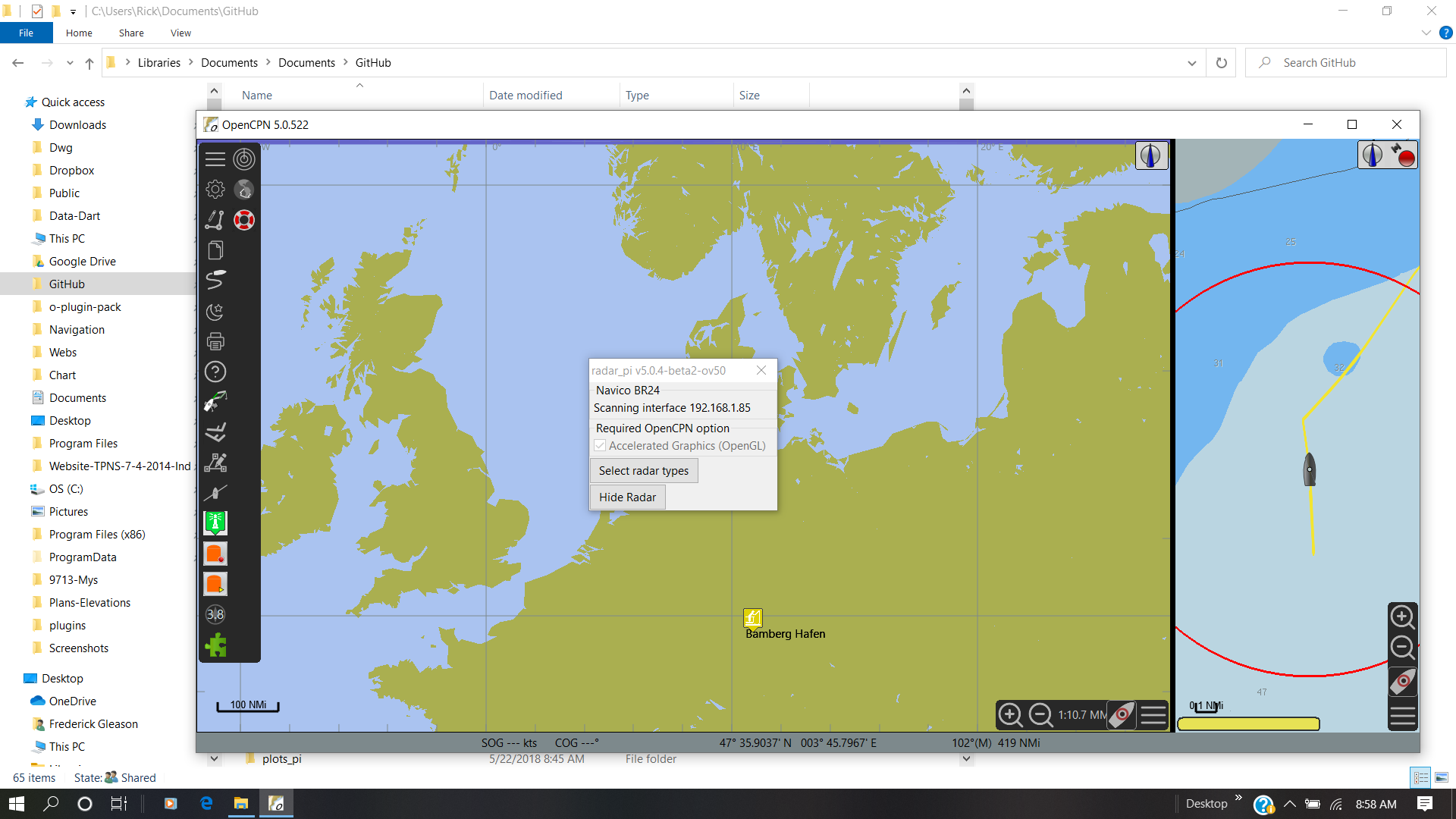
Task: Open recent locations dropdown arrow
Action: click(x=70, y=63)
